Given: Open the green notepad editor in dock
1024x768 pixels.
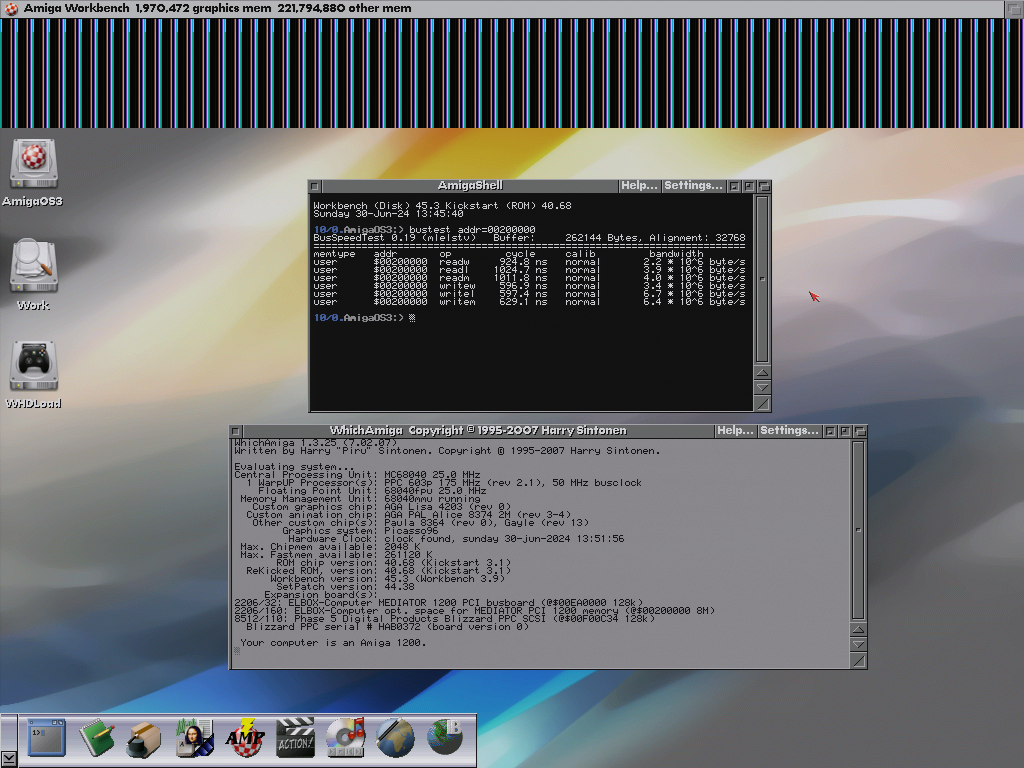Looking at the screenshot, I should (96, 738).
